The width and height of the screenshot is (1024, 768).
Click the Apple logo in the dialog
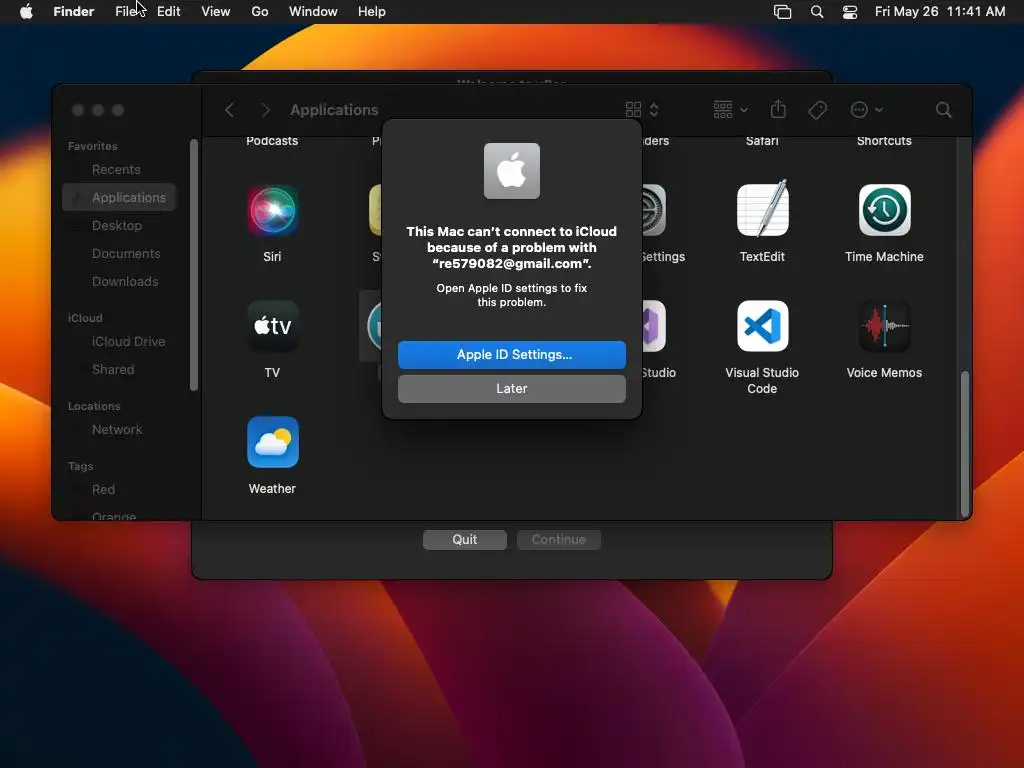511,171
